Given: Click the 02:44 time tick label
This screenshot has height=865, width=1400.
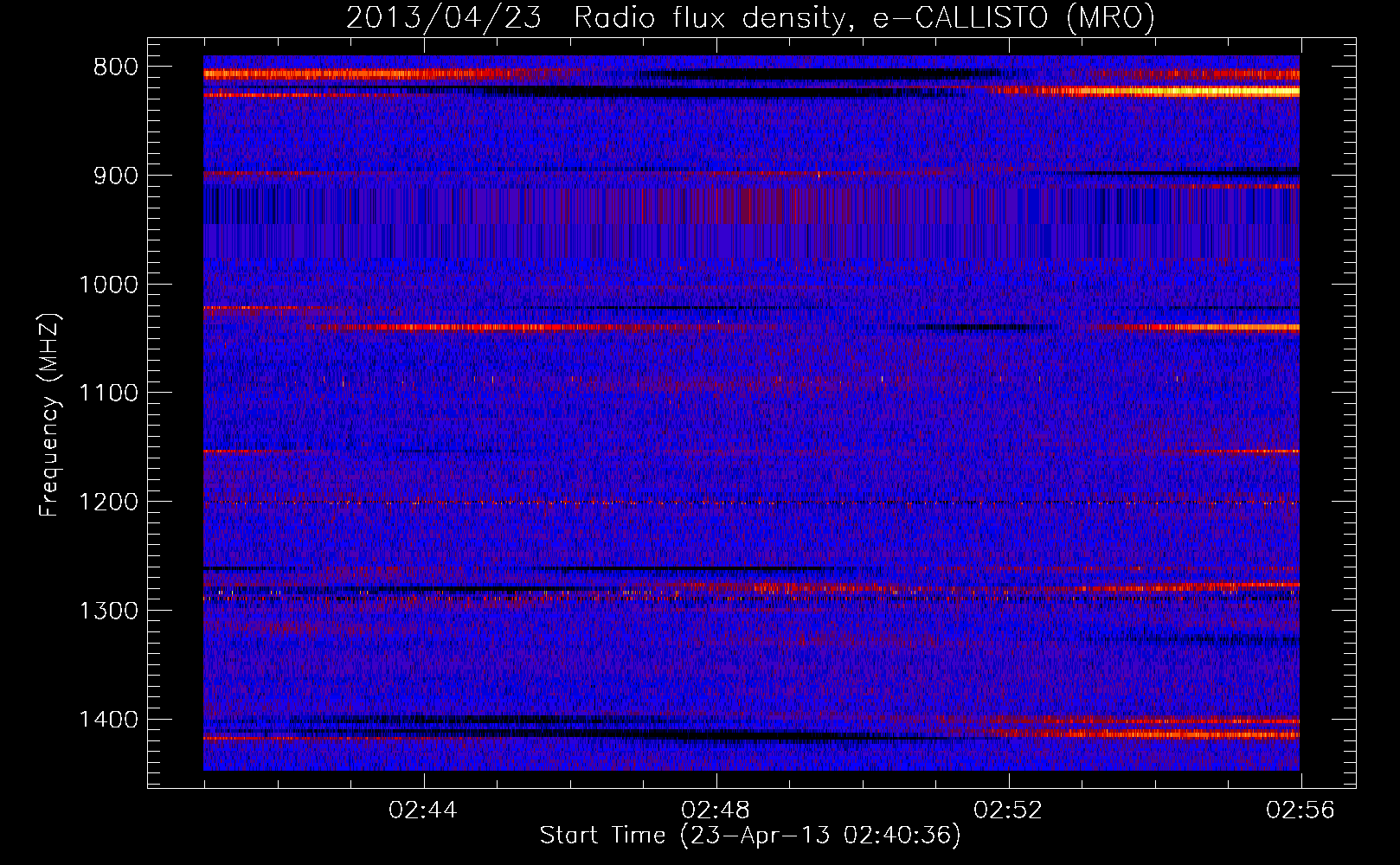Looking at the screenshot, I should pos(423,811).
